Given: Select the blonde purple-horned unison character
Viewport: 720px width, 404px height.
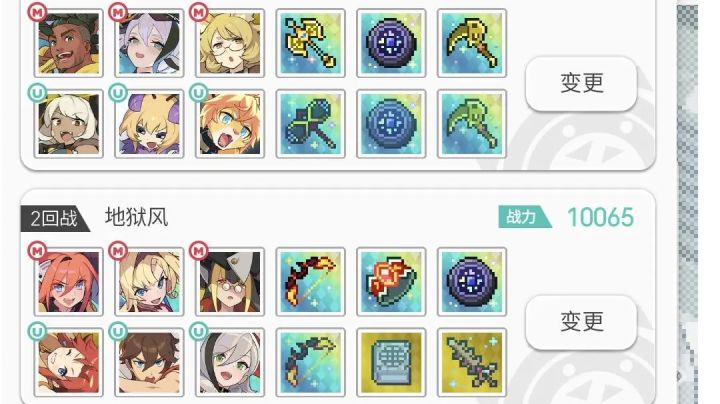Looking at the screenshot, I should click(149, 124).
